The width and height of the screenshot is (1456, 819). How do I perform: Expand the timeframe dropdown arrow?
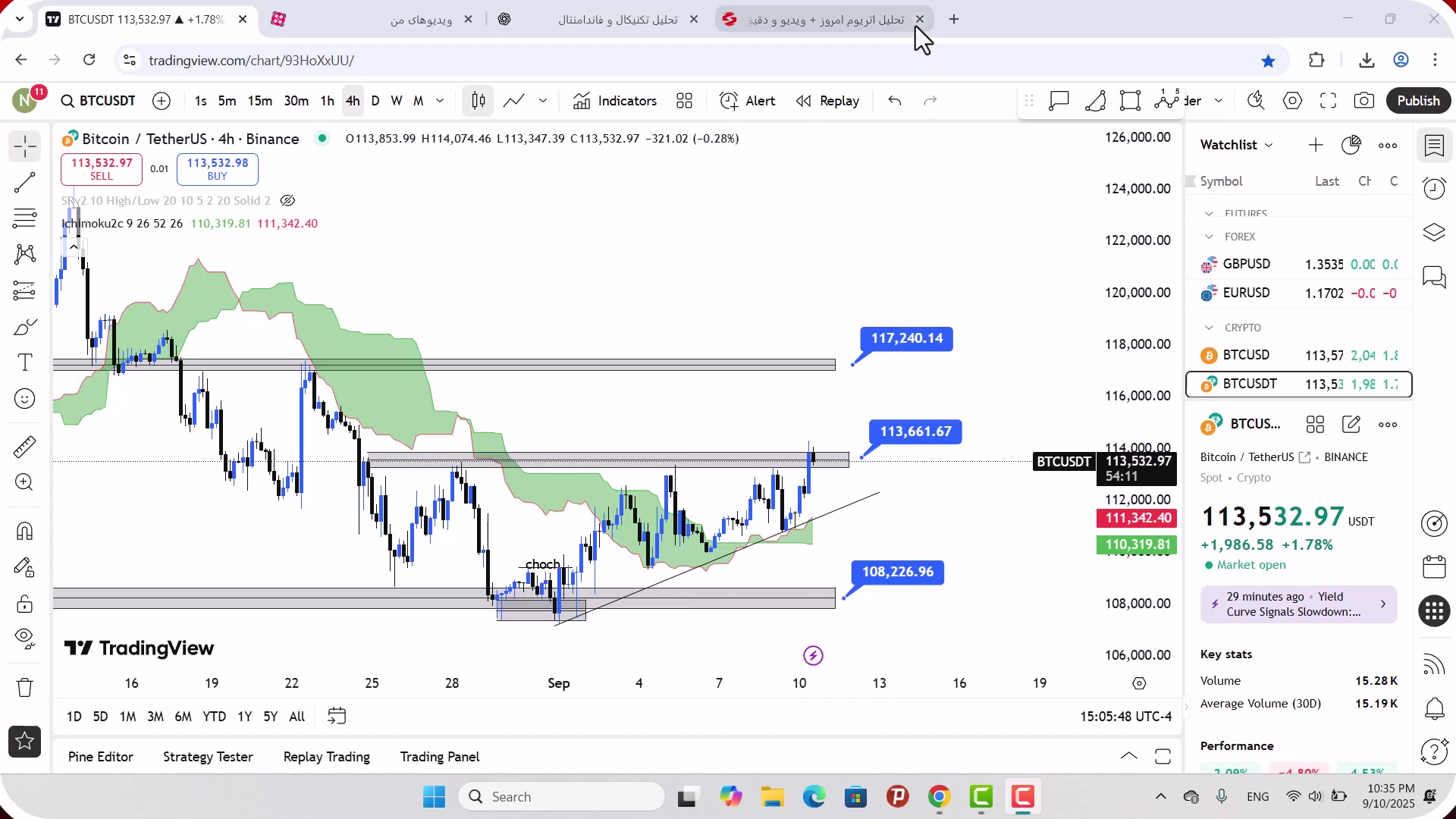[440, 101]
